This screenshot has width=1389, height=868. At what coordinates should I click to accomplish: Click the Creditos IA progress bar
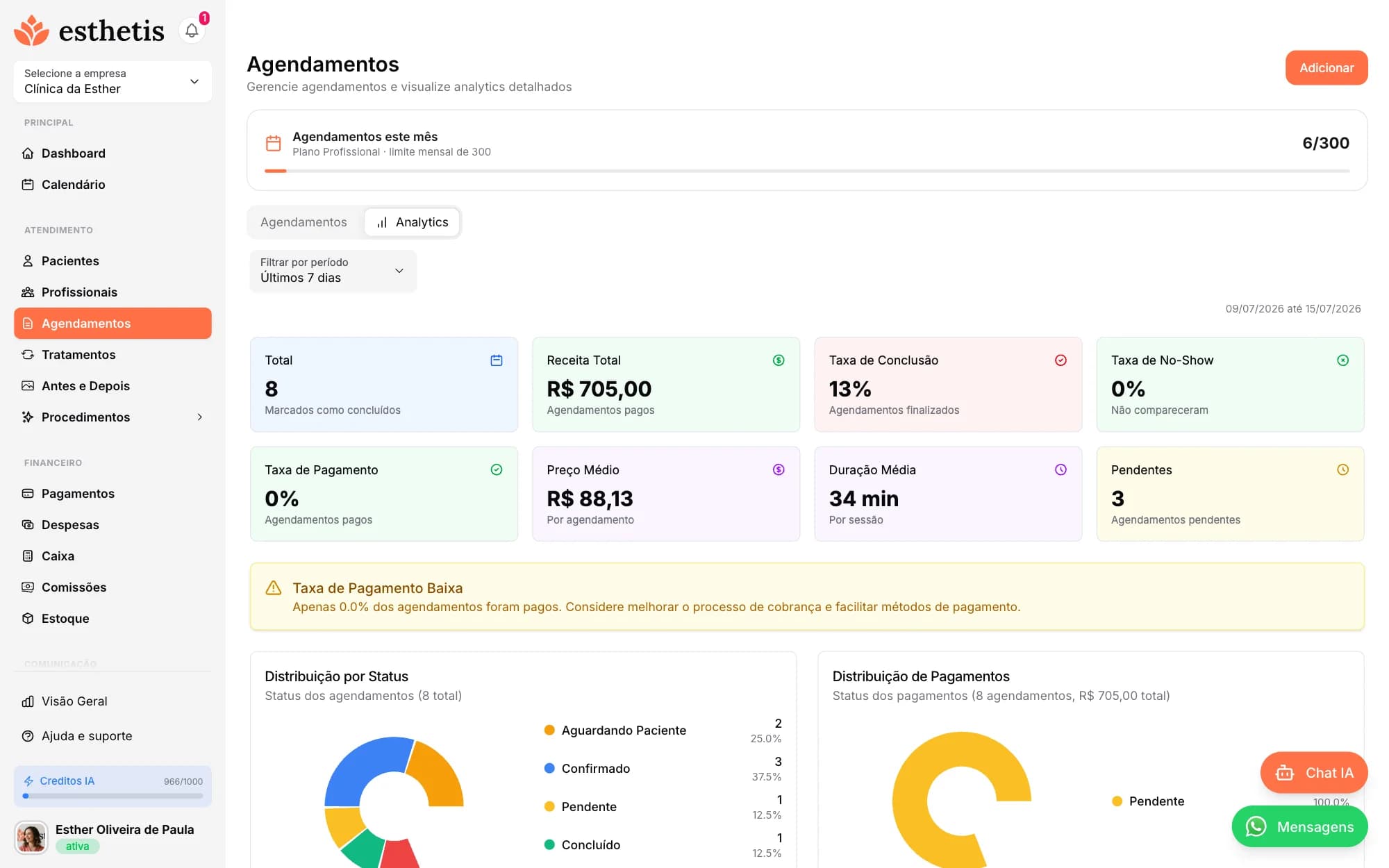coord(113,796)
